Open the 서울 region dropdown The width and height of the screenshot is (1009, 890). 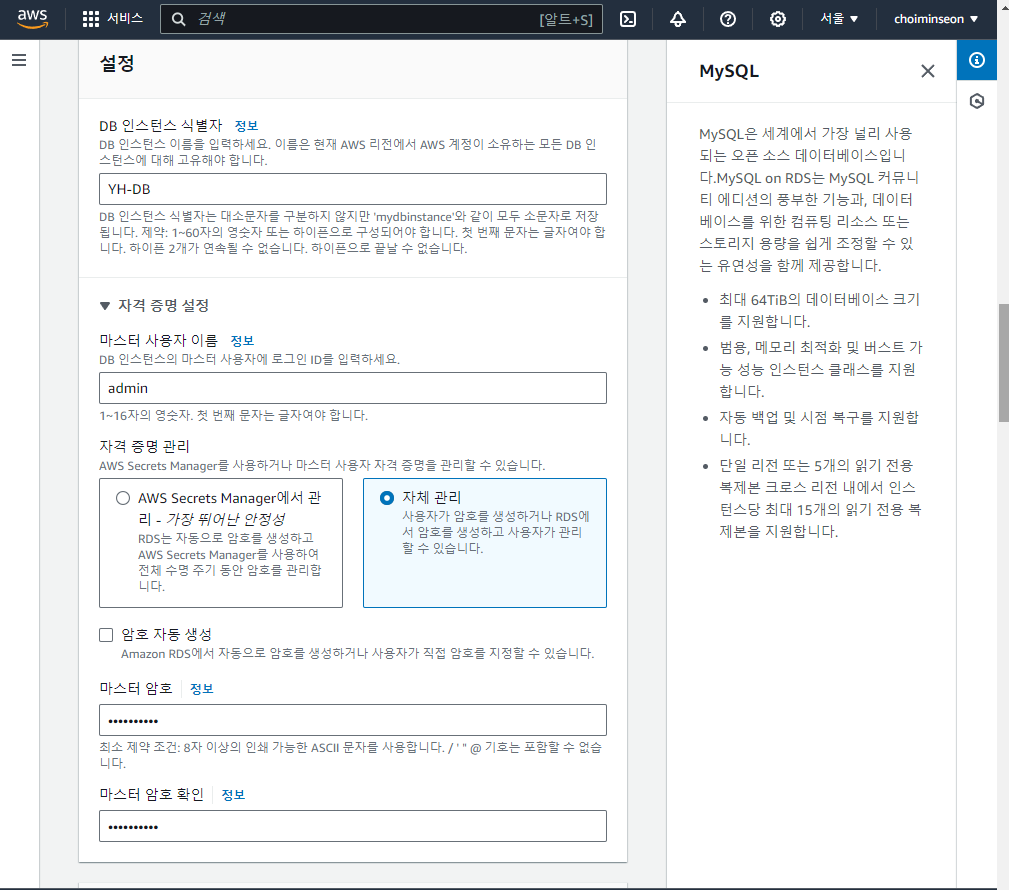839,19
